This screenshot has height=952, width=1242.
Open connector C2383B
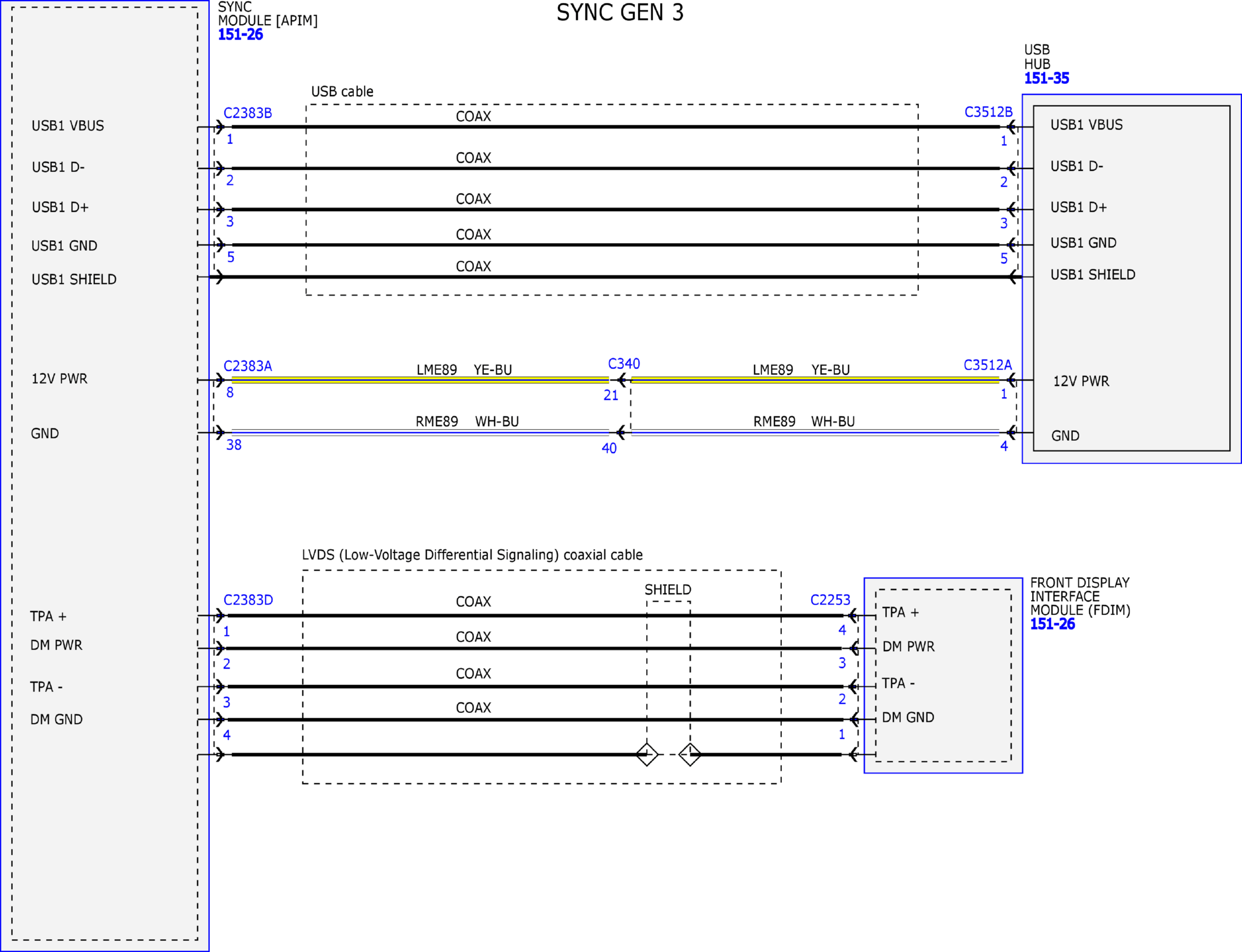pyautogui.click(x=248, y=113)
